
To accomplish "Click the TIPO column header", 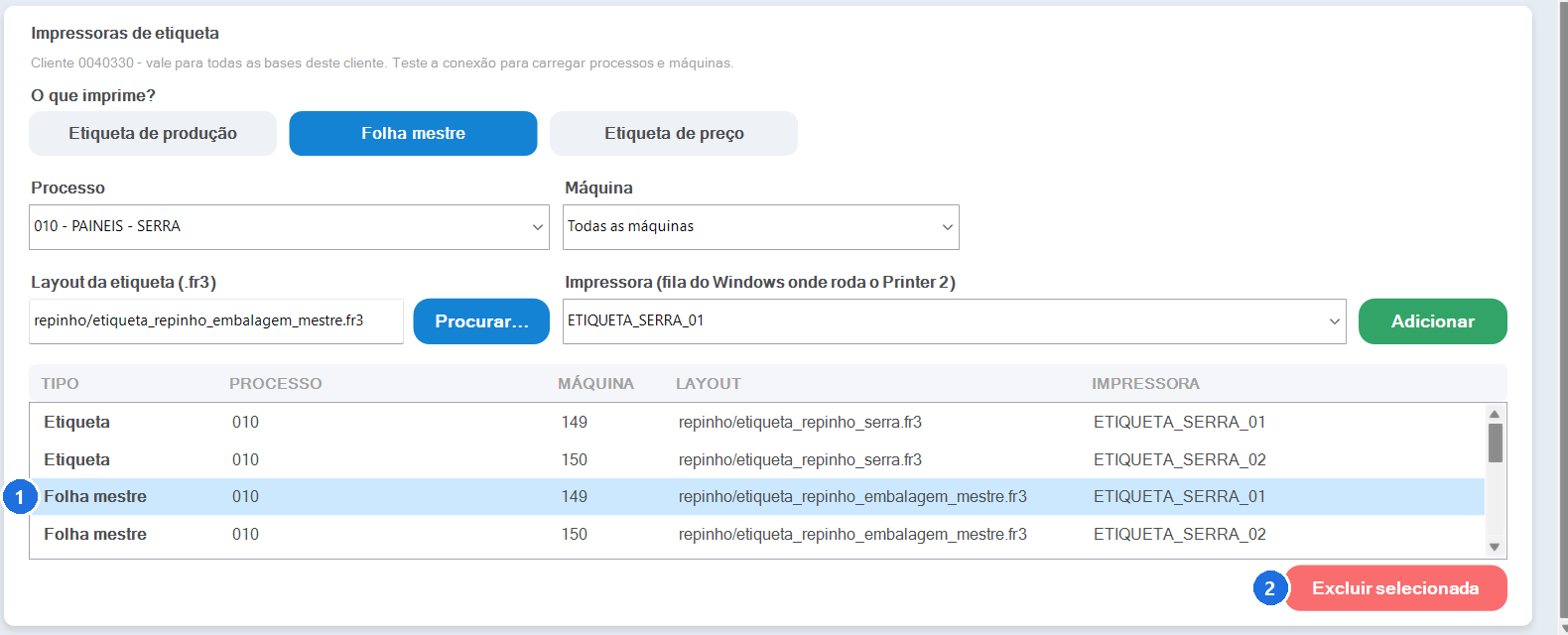I will tap(61, 383).
